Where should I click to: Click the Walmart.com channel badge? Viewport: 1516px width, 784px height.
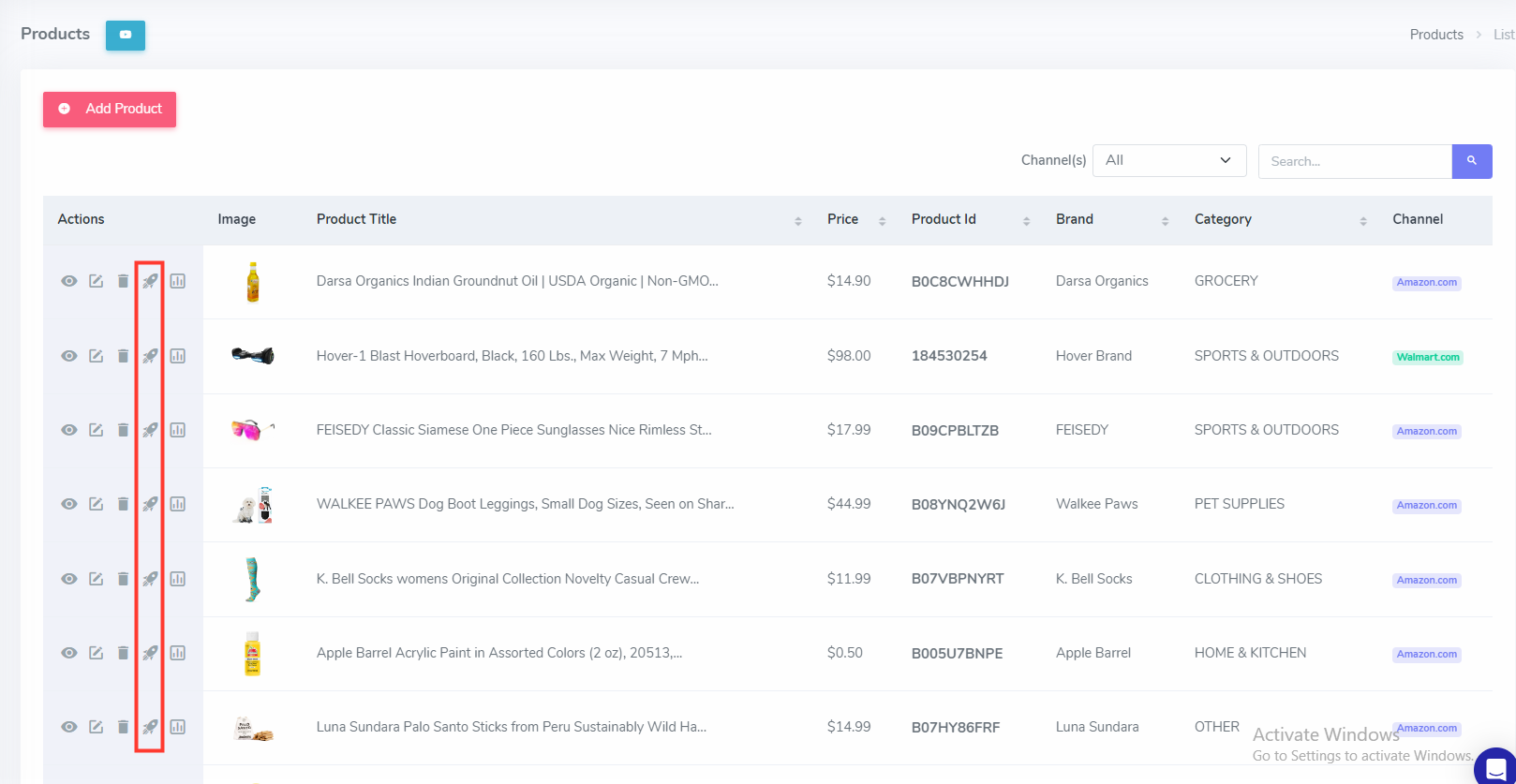[1427, 357]
